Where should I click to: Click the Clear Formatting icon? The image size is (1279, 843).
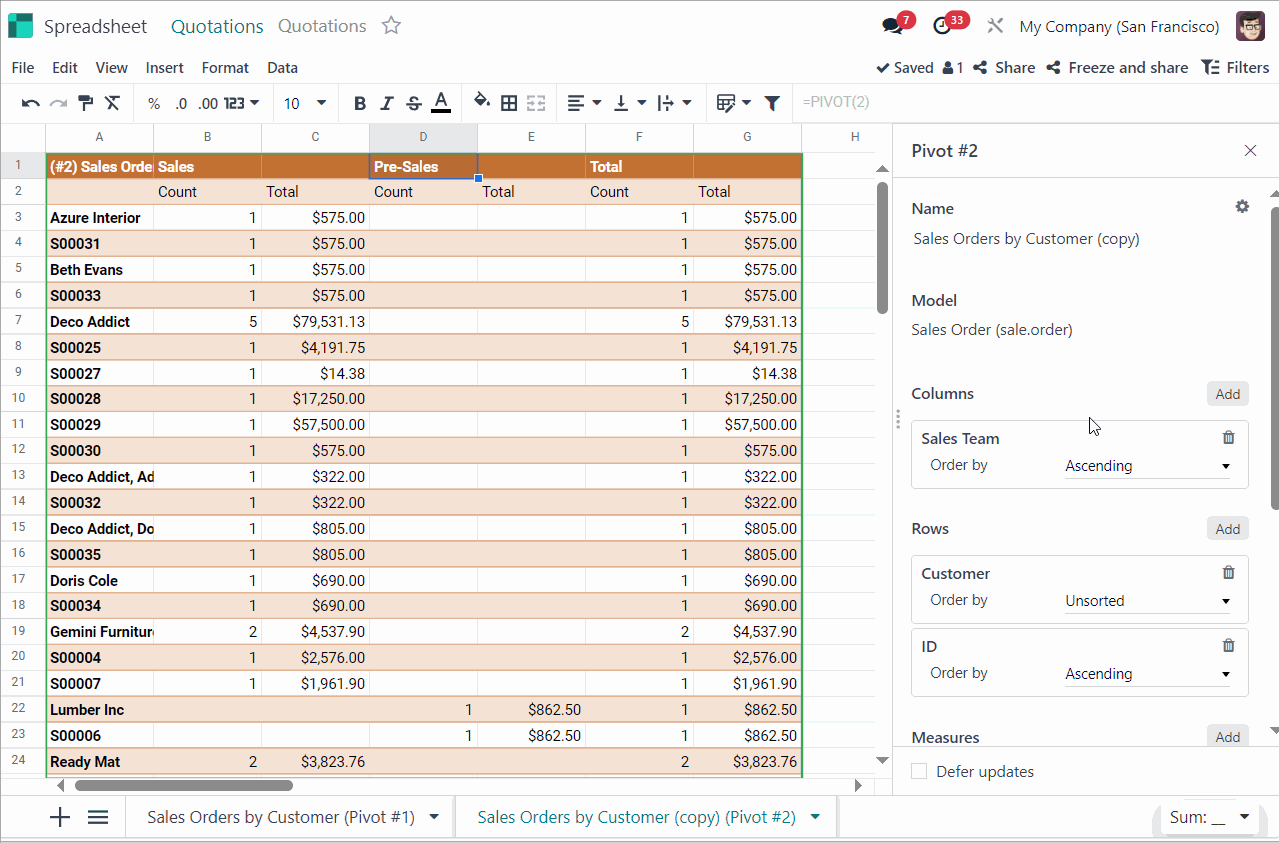click(x=113, y=103)
